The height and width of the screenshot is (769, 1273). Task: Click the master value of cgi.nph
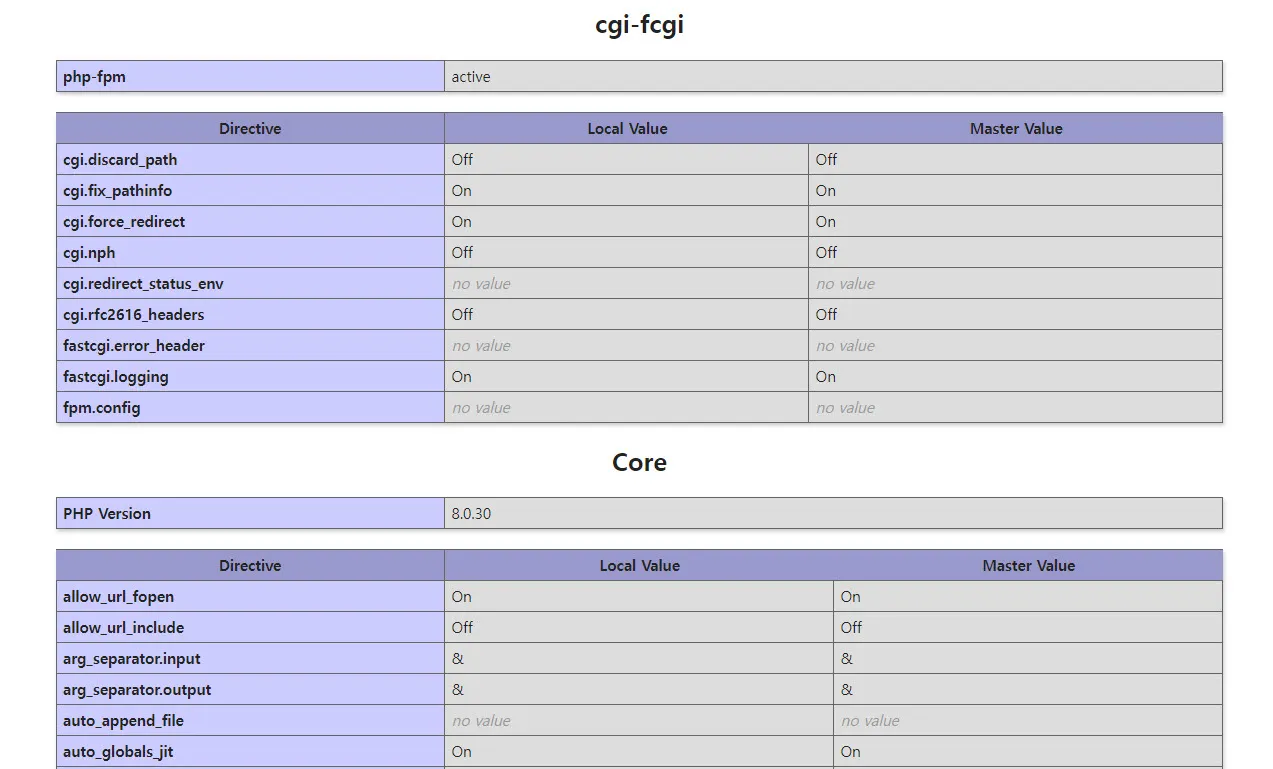(826, 253)
